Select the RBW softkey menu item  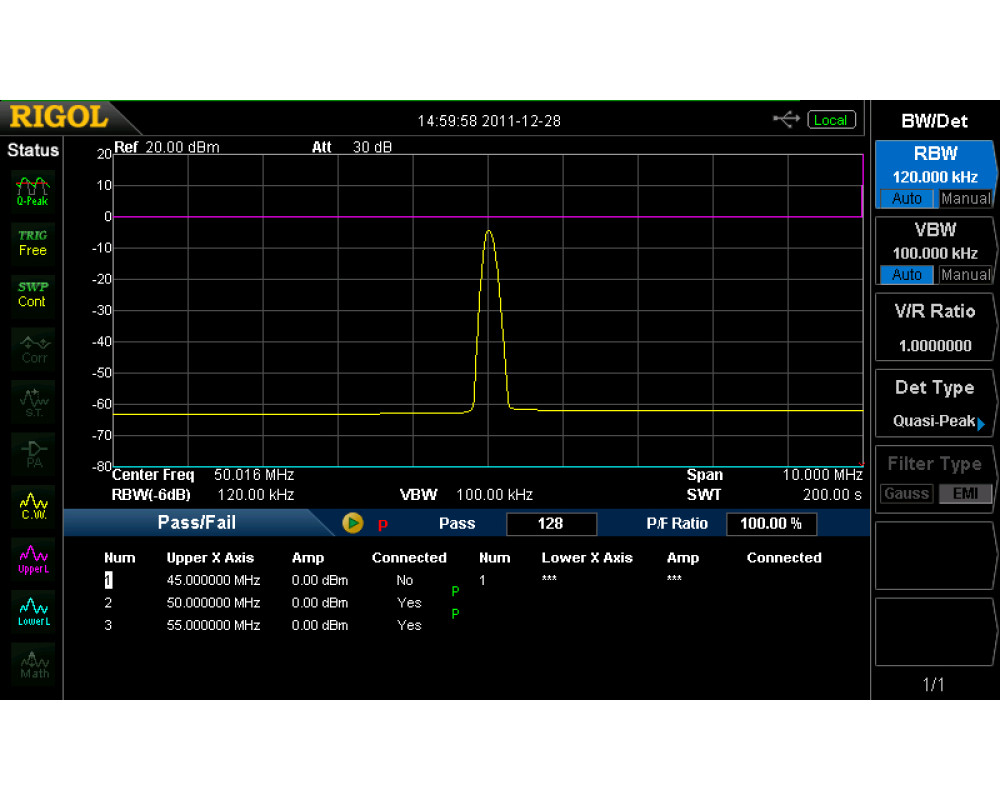[x=935, y=164]
